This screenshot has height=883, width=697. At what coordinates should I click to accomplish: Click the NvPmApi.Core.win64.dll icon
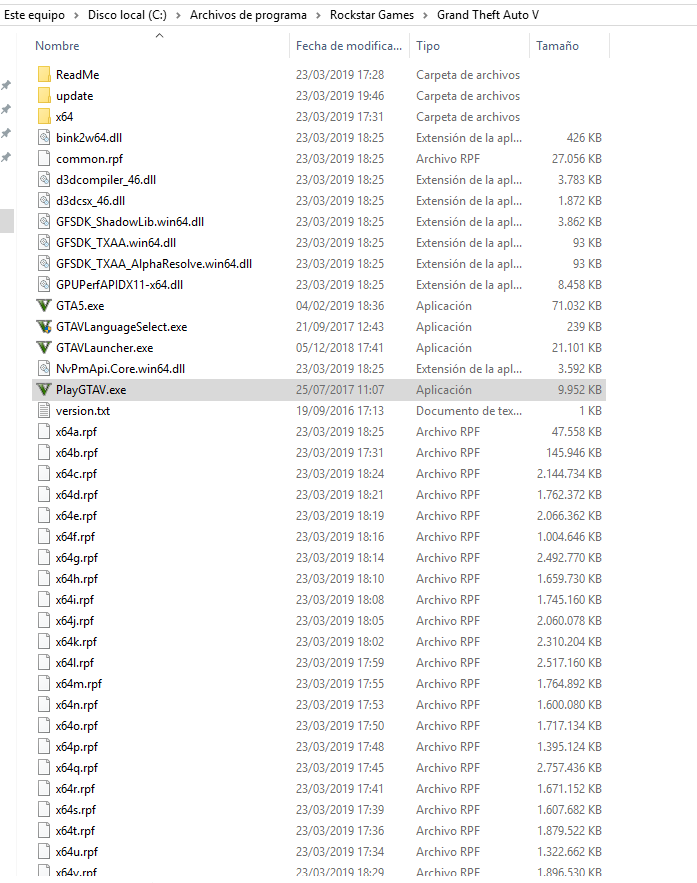pyautogui.click(x=44, y=369)
